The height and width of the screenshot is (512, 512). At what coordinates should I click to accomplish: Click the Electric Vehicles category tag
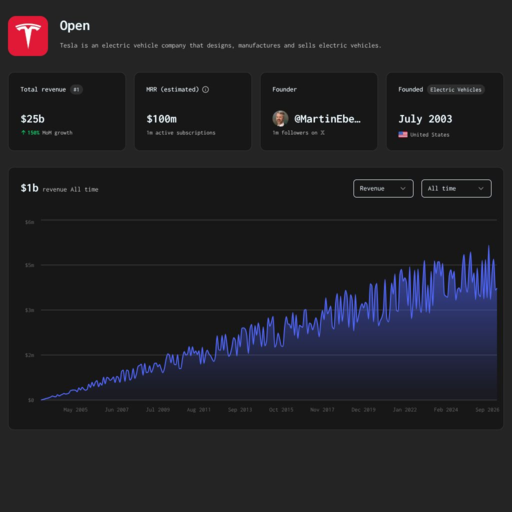click(x=456, y=90)
